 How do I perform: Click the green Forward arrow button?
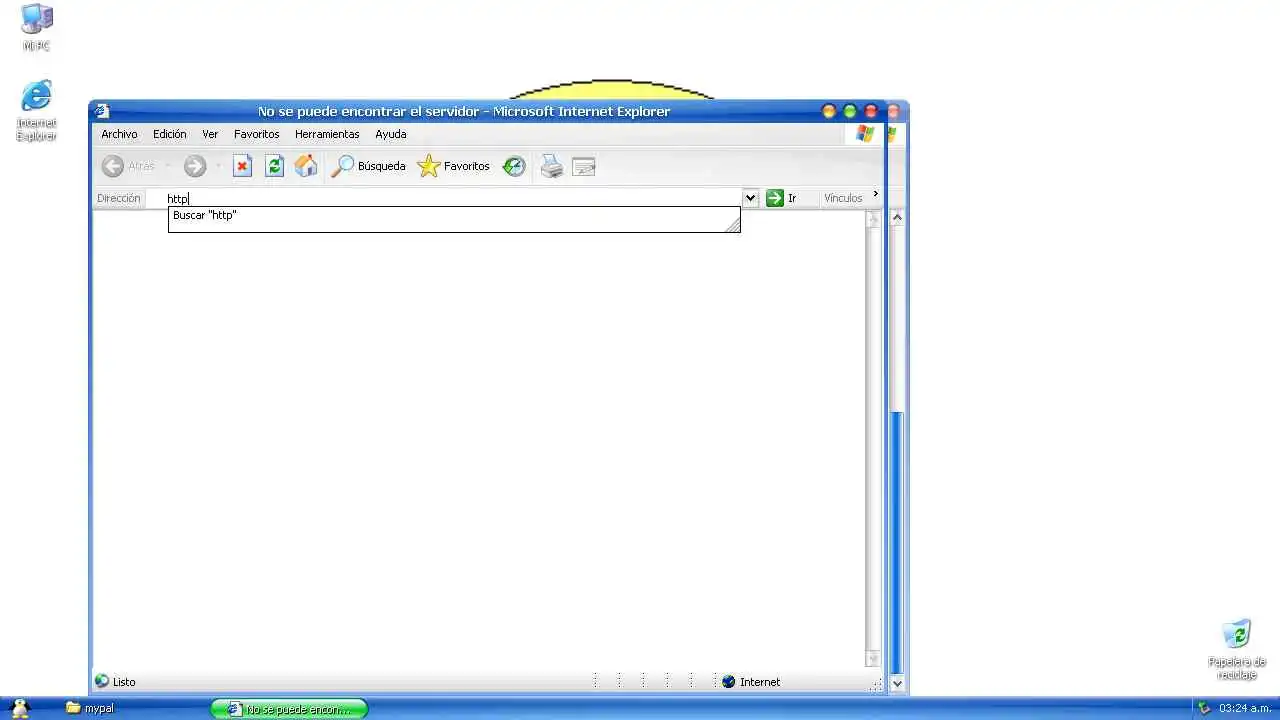(194, 166)
